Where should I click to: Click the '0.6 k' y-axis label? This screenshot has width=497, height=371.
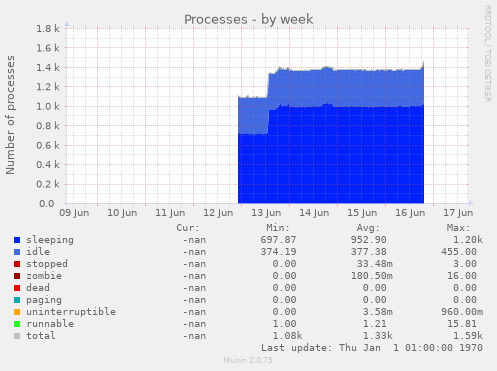pos(48,145)
